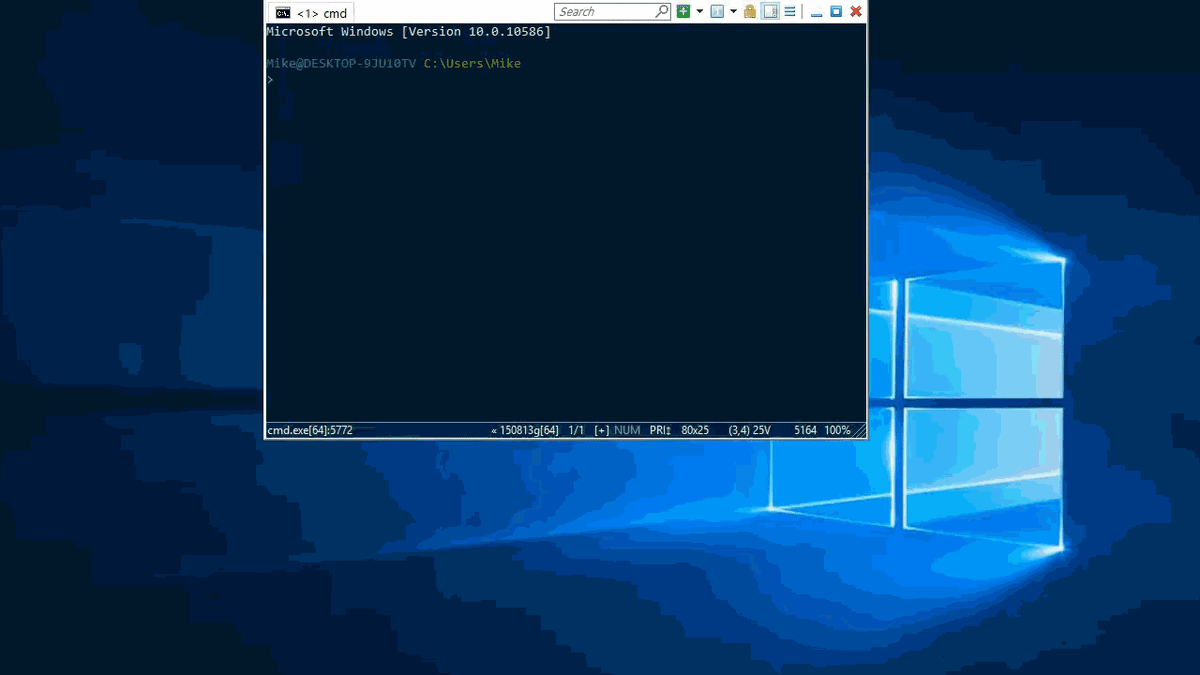Image resolution: width=1200 pixels, height=675 pixels.
Task: Click the "« 150813g[64]" version entry
Action: [525, 430]
